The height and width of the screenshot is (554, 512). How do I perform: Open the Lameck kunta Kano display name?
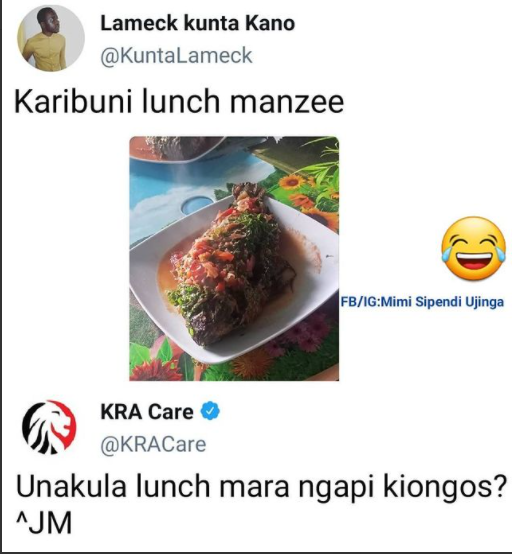coord(198,23)
